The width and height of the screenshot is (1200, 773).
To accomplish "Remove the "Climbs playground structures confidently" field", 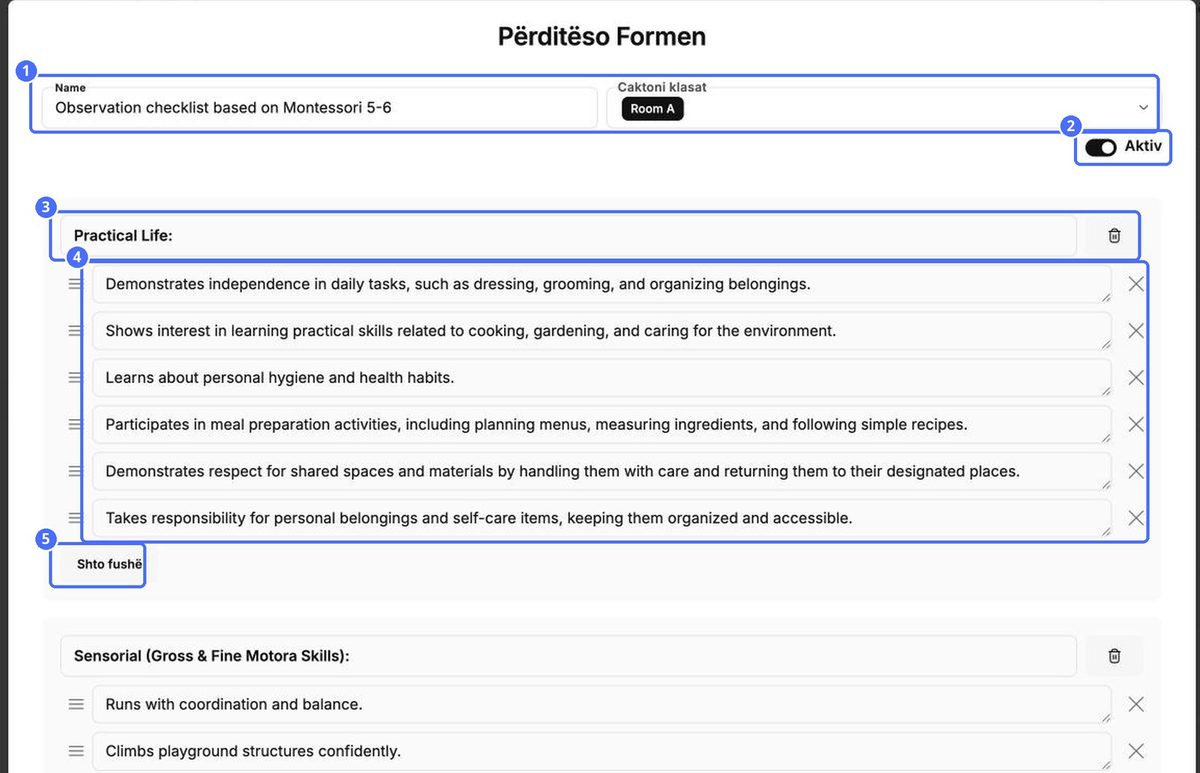I will (1136, 751).
